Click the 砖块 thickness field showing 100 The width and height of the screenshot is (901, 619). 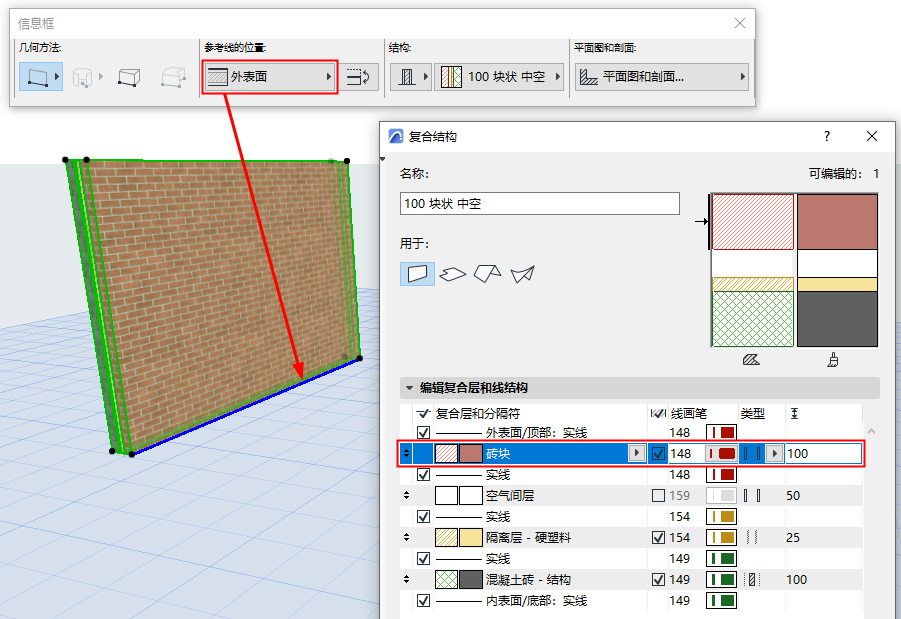[x=823, y=453]
